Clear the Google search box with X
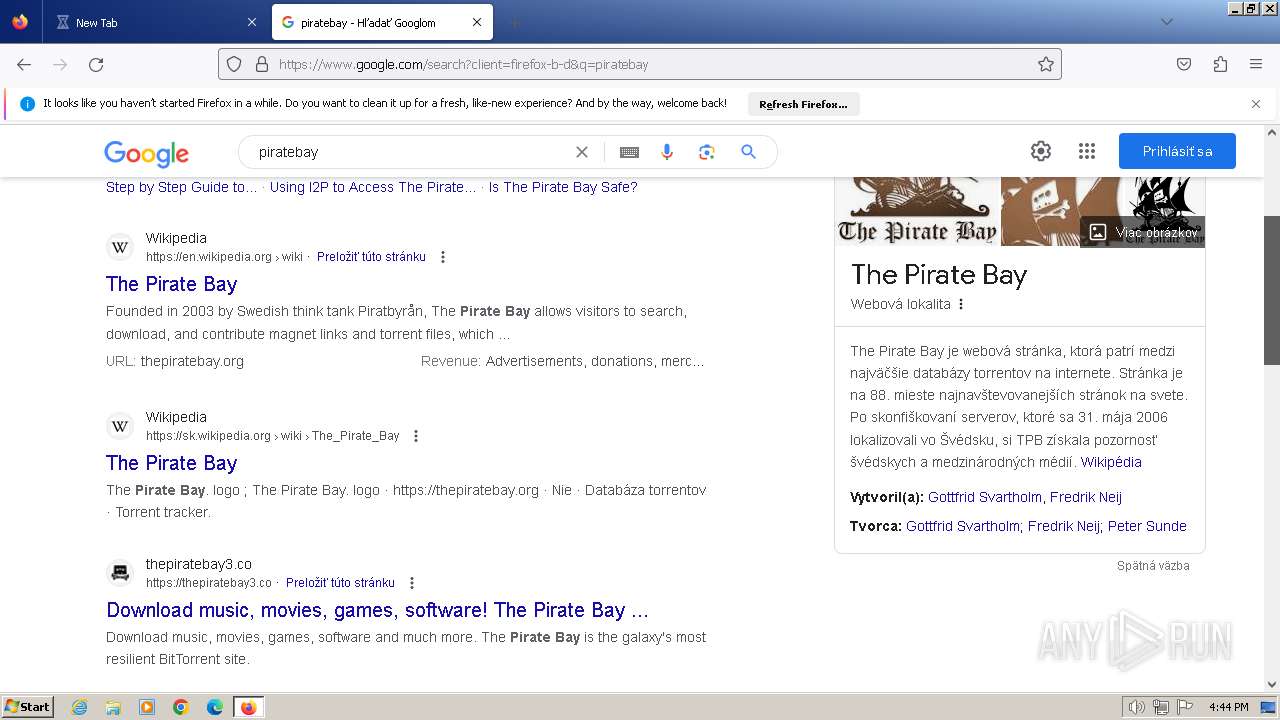Image resolution: width=1280 pixels, height=720 pixels. (582, 152)
